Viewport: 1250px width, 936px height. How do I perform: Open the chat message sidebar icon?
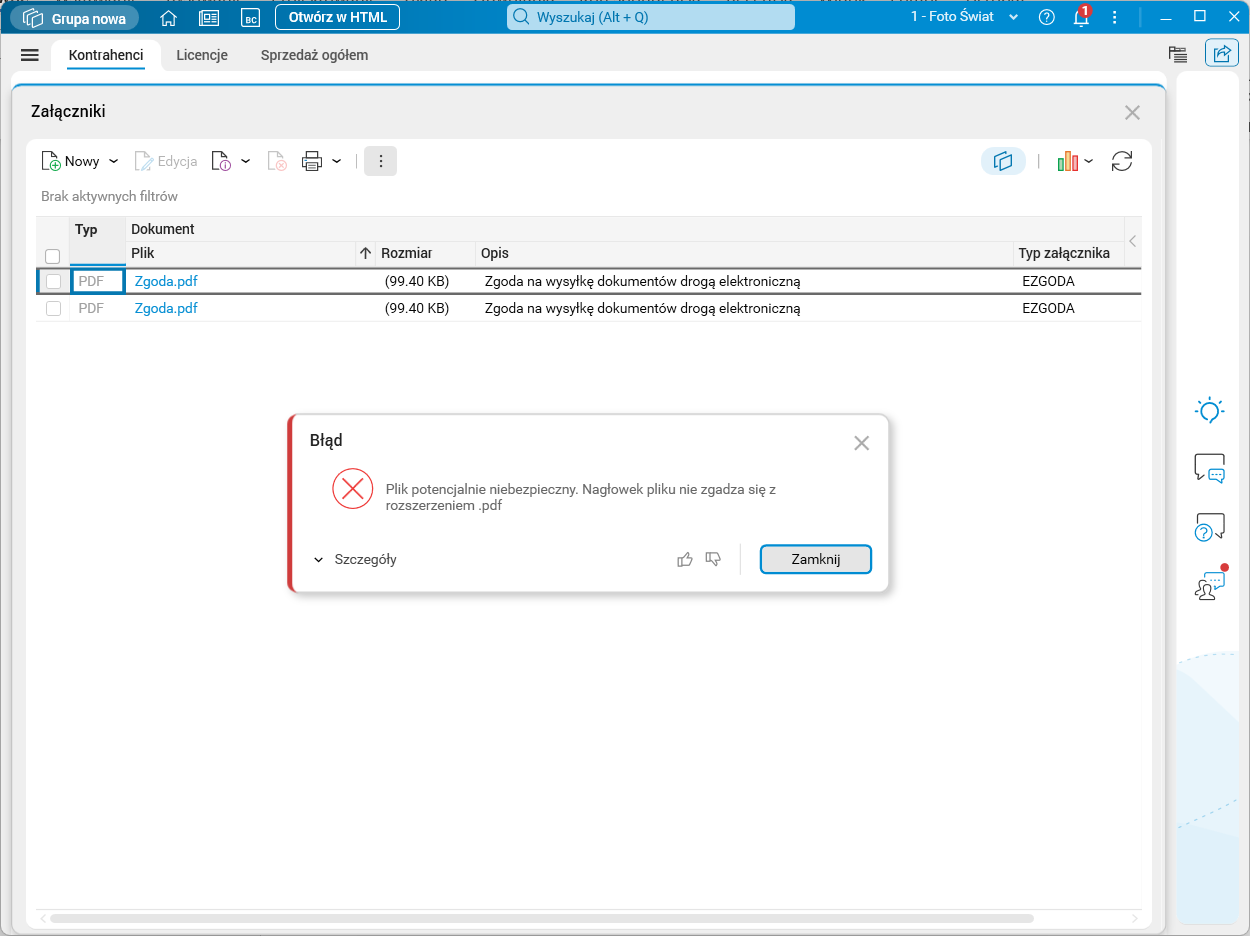(1210, 468)
